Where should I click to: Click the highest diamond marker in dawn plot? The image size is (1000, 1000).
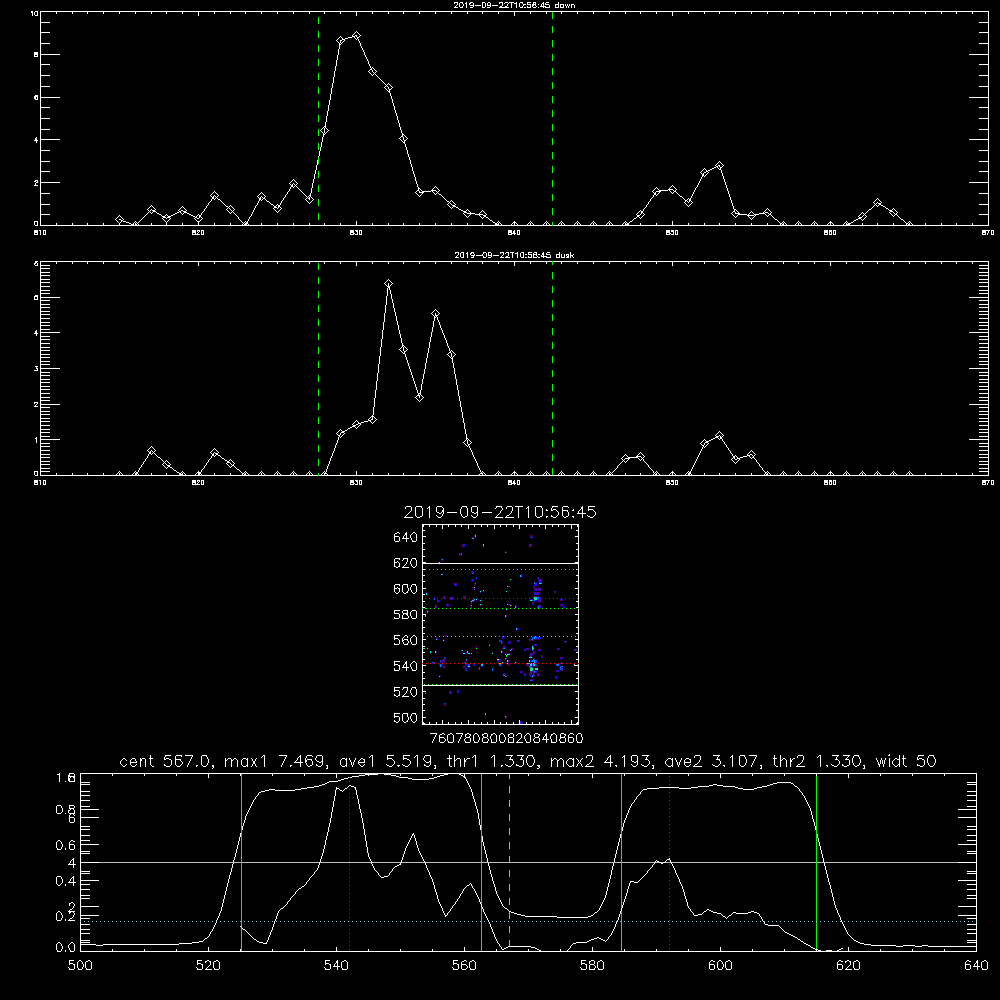(357, 36)
